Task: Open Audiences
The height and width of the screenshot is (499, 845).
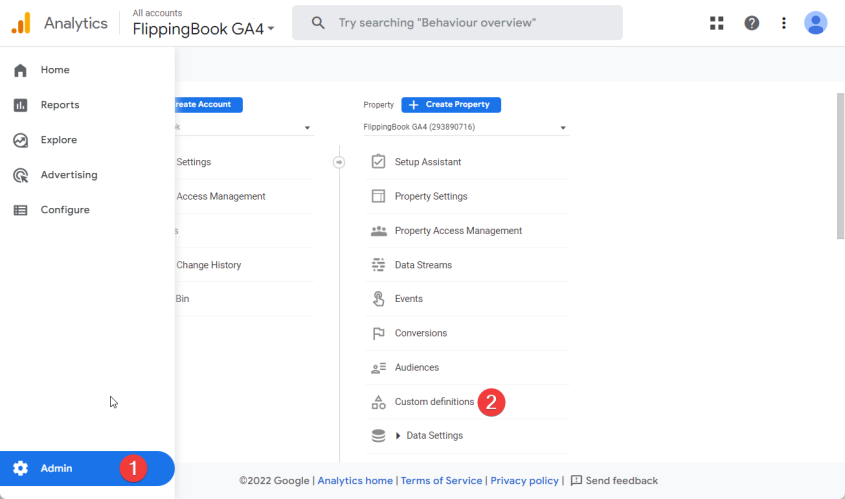Action: [417, 368]
